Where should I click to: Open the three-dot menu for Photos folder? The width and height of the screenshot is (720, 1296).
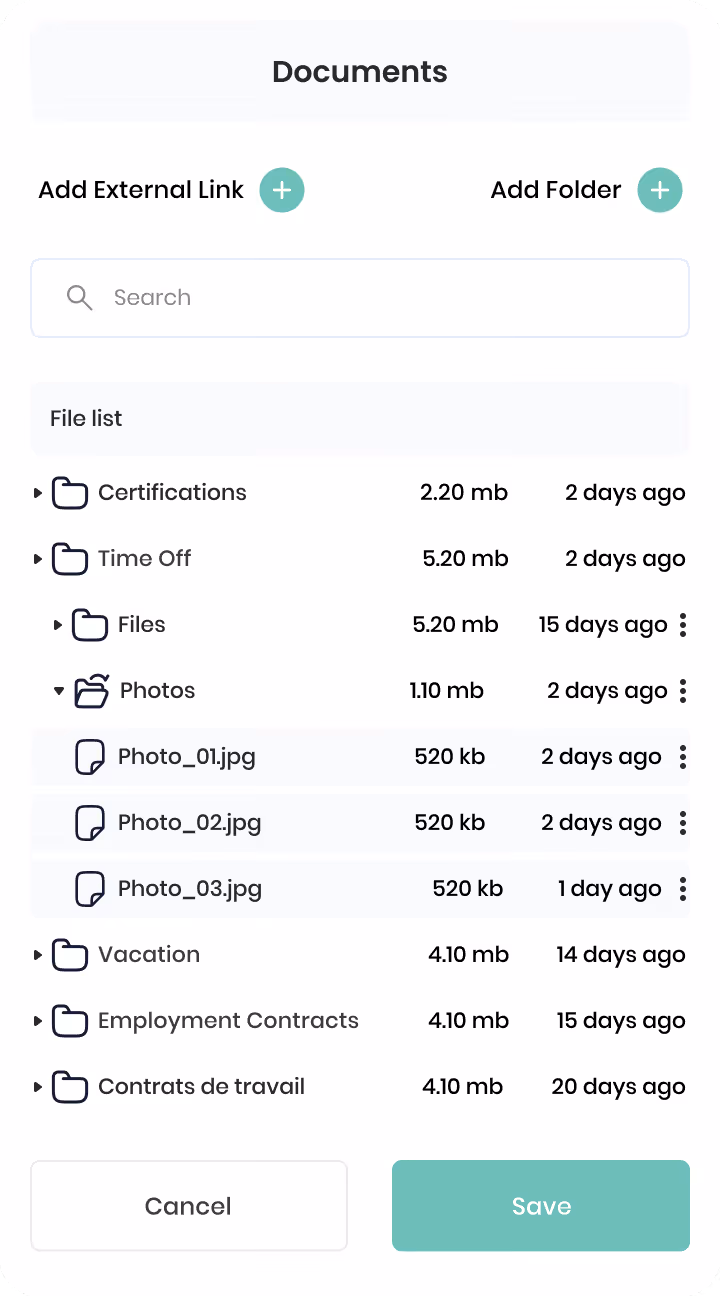pos(683,691)
